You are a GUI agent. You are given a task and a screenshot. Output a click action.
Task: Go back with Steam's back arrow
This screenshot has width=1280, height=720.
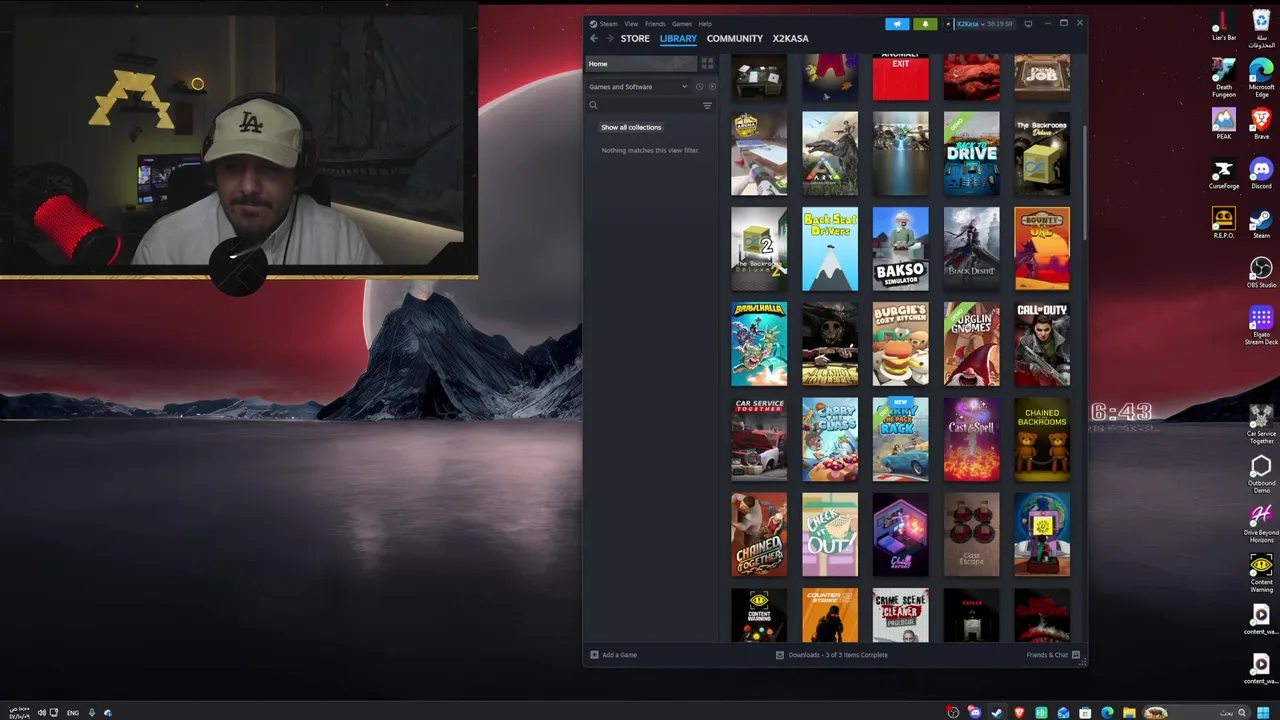tap(594, 39)
